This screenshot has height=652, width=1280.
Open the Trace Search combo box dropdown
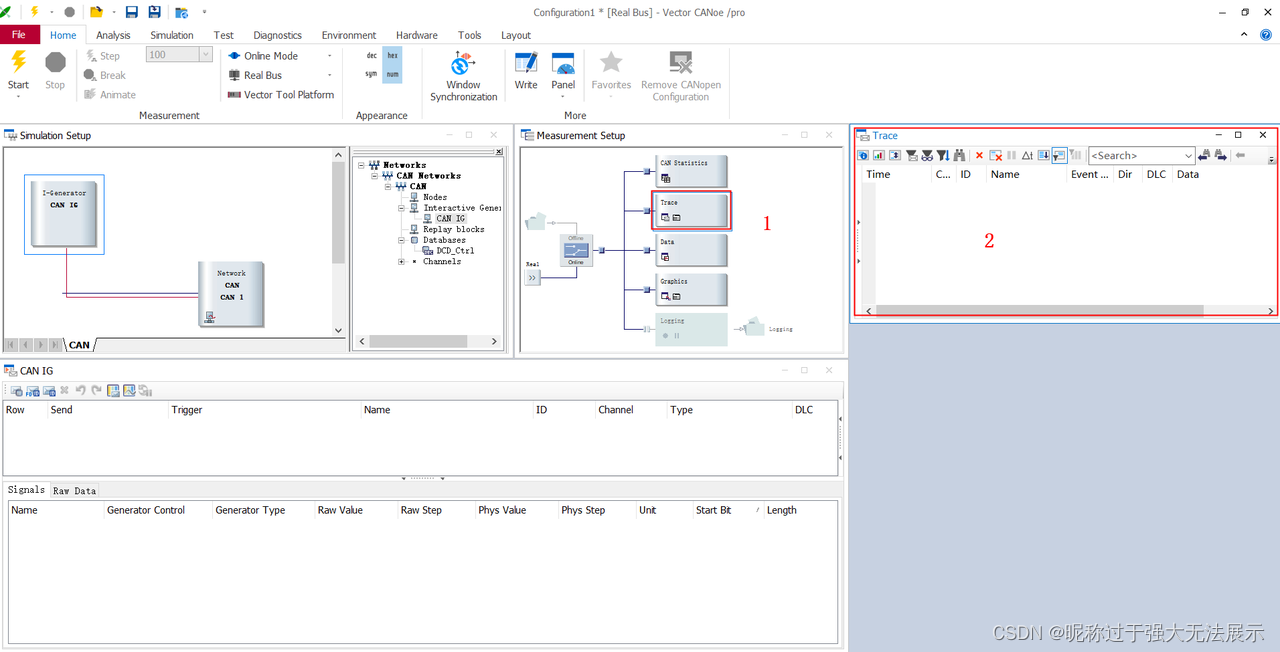[1188, 155]
